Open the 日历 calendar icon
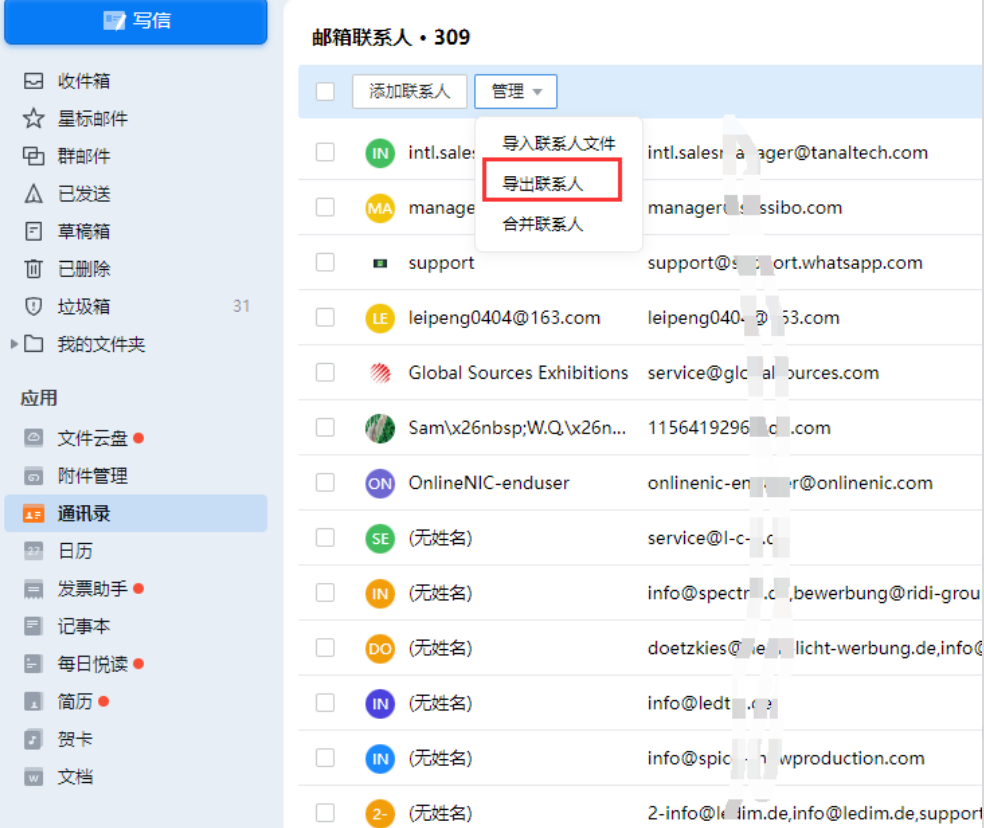Screen dimensions: 984x828 (x=33, y=551)
